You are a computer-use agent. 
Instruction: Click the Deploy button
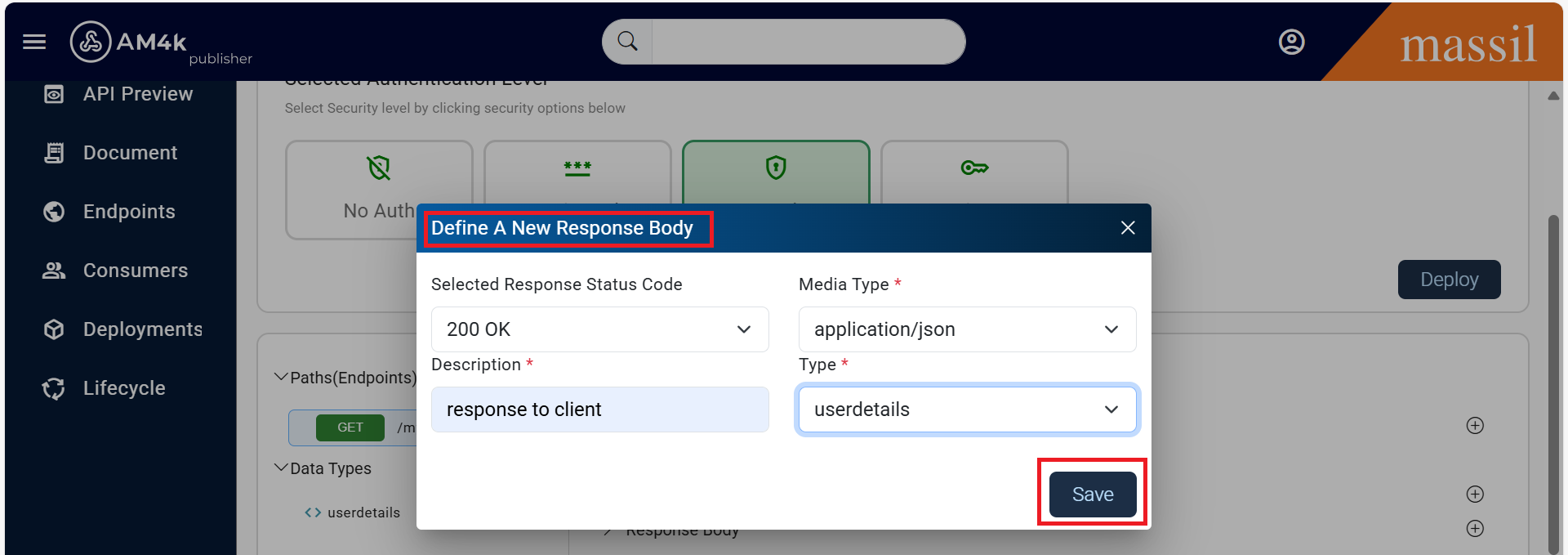point(1449,280)
